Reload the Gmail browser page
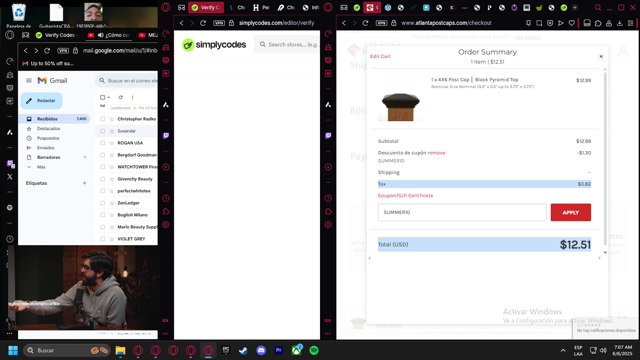This screenshot has height=360, width=640. [x=47, y=51]
